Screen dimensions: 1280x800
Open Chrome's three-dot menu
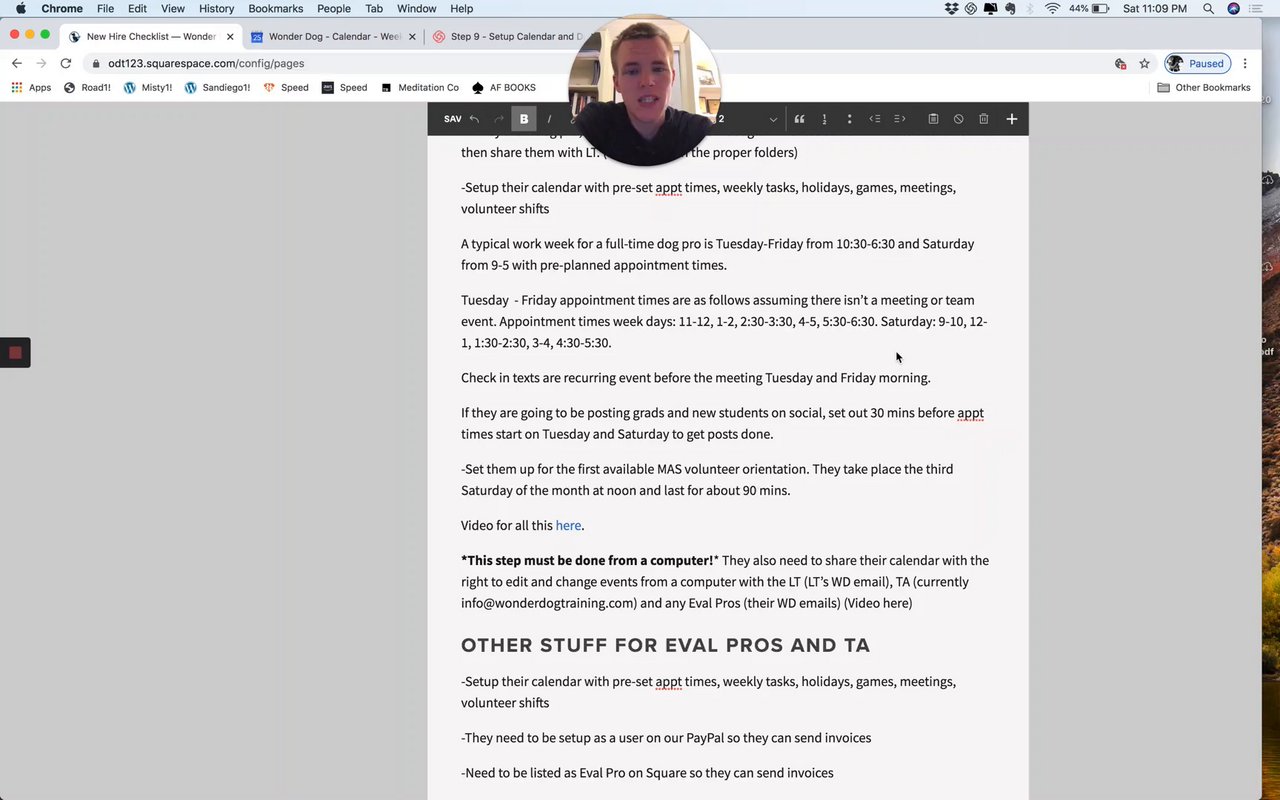point(1245,63)
